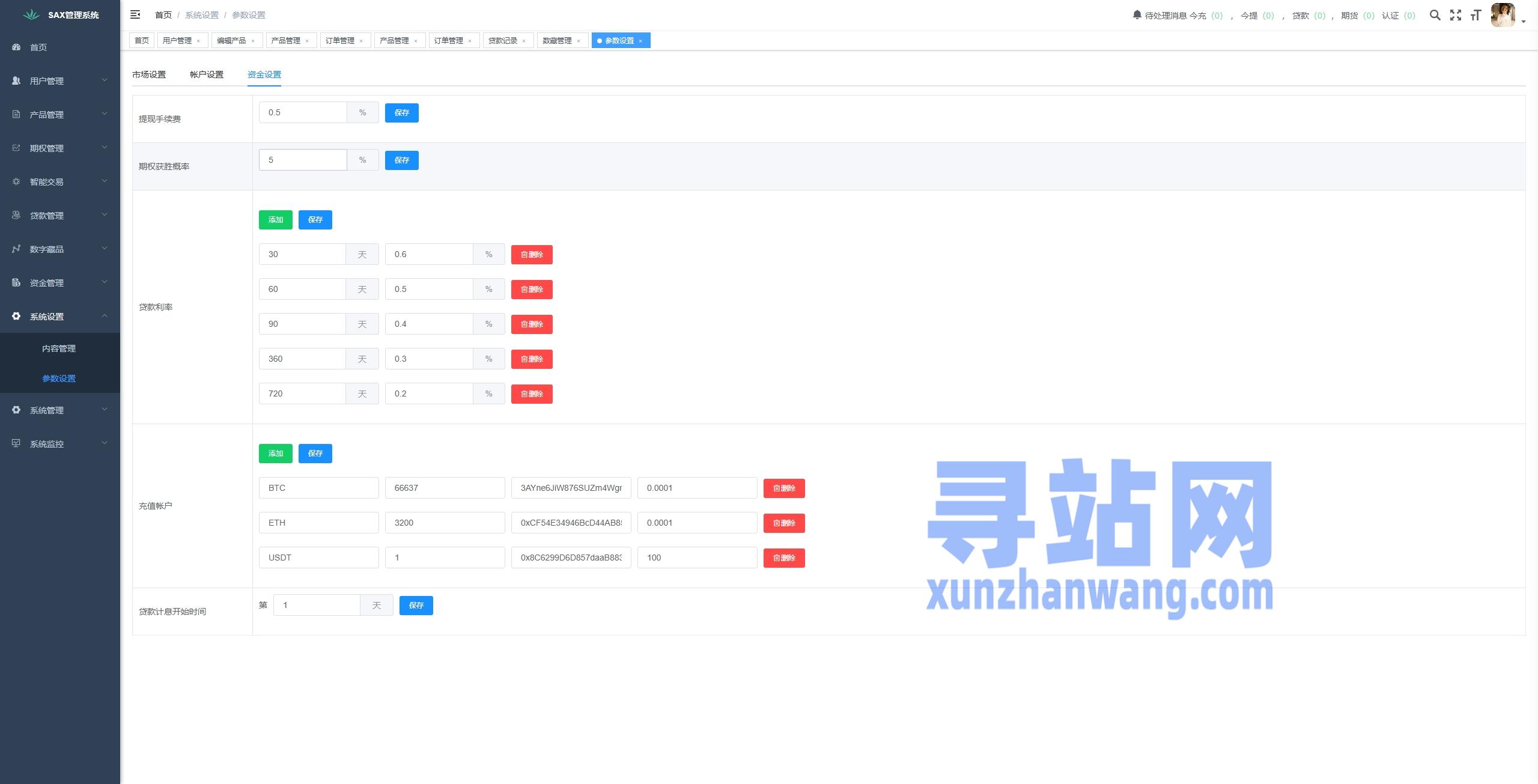Close the 数藏管理 tab
Viewport: 1538px width, 784px height.
tap(579, 41)
